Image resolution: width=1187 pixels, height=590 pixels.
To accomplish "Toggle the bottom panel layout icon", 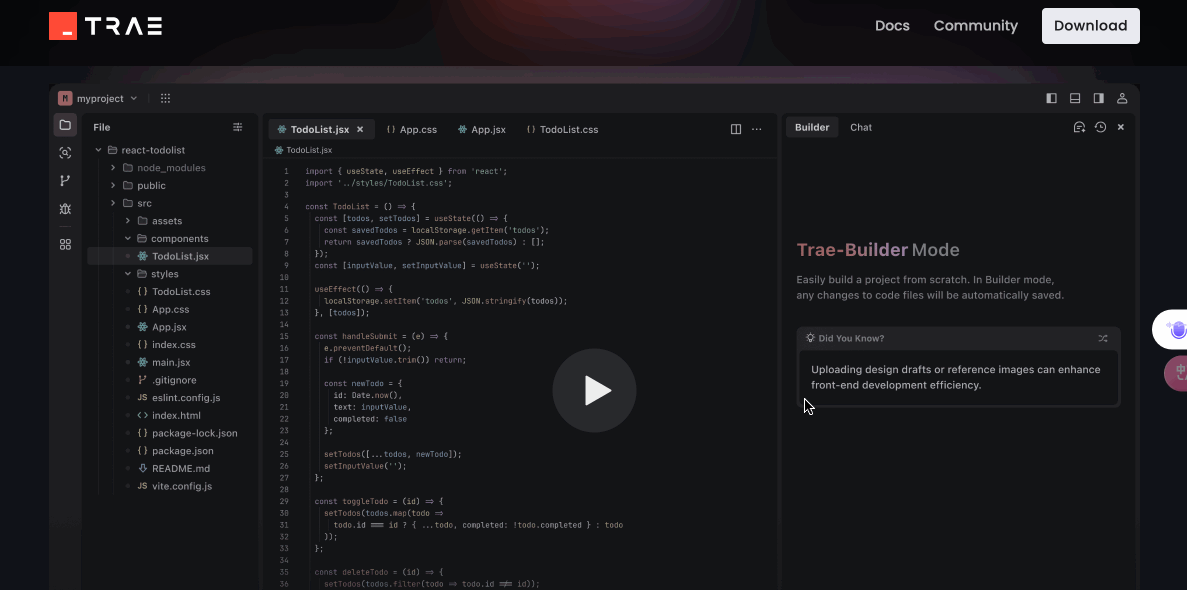I will (x=1075, y=98).
